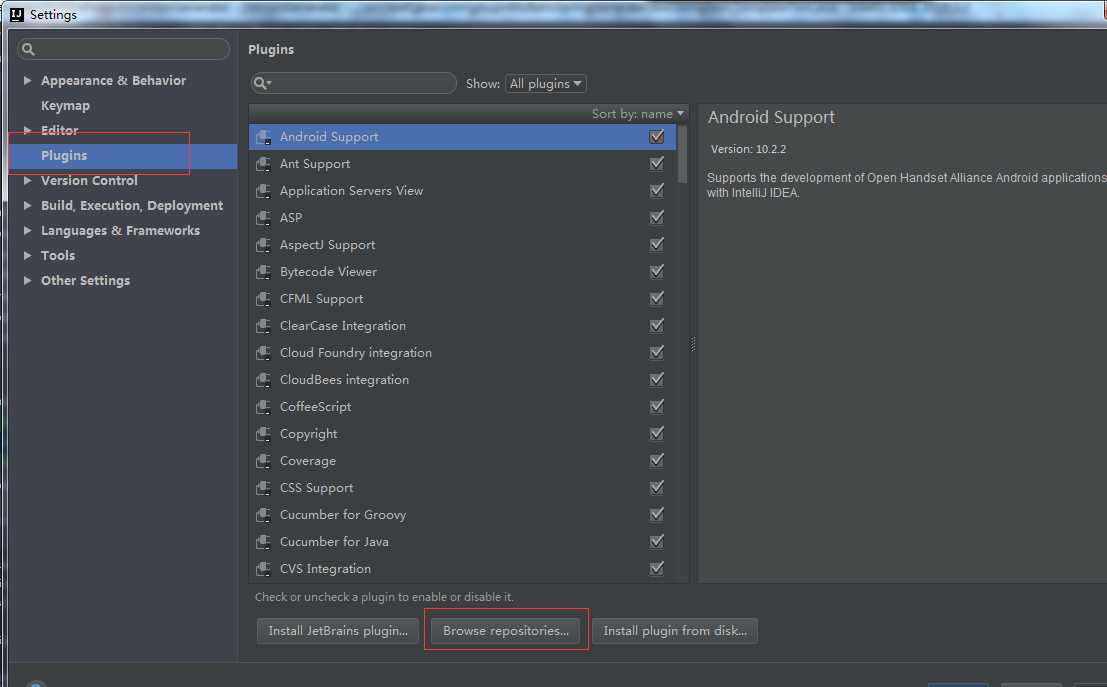The width and height of the screenshot is (1107, 687).
Task: Select the Appearance & Behavior tree label
Action: pyautogui.click(x=114, y=80)
